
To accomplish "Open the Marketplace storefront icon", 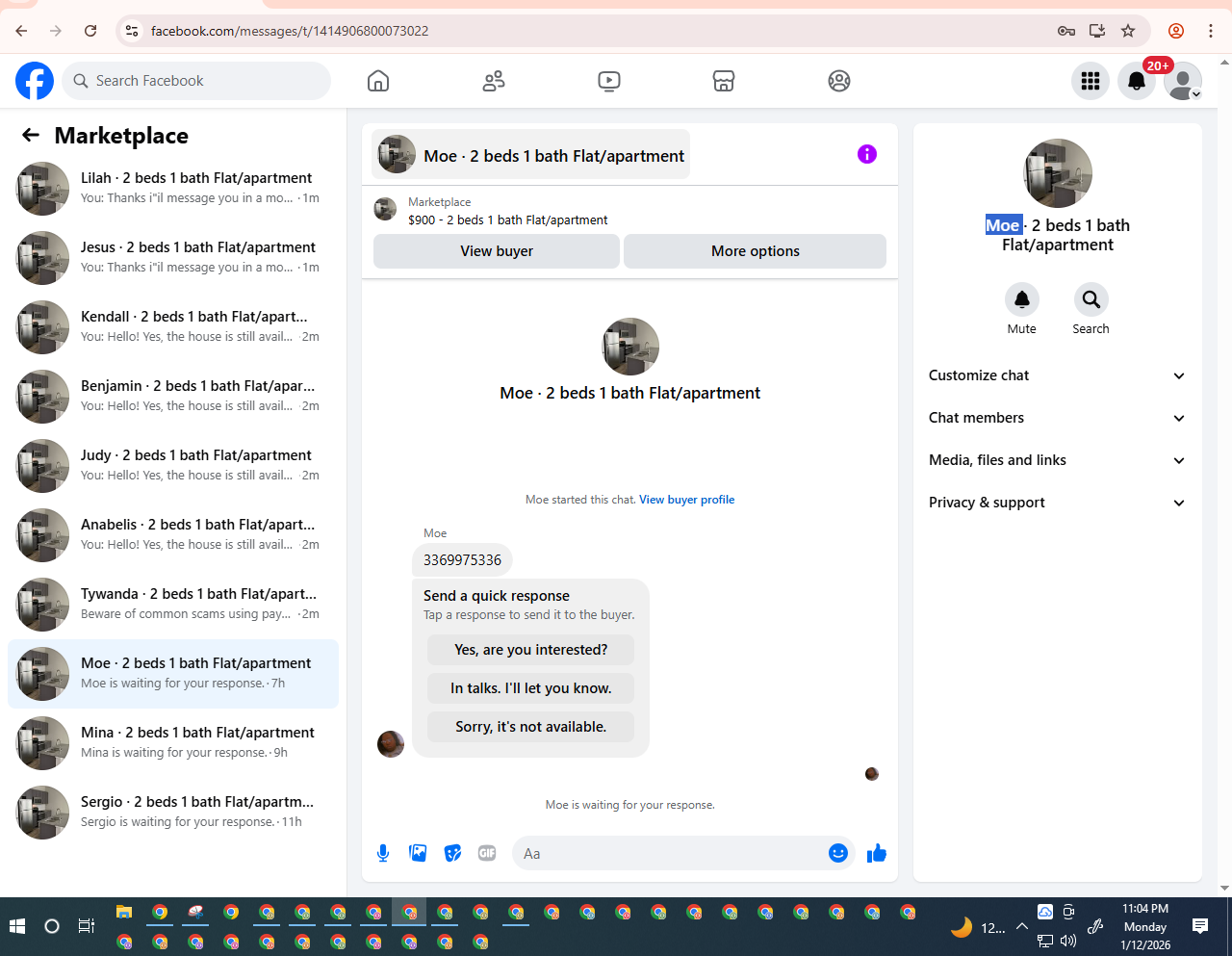I will [x=724, y=81].
